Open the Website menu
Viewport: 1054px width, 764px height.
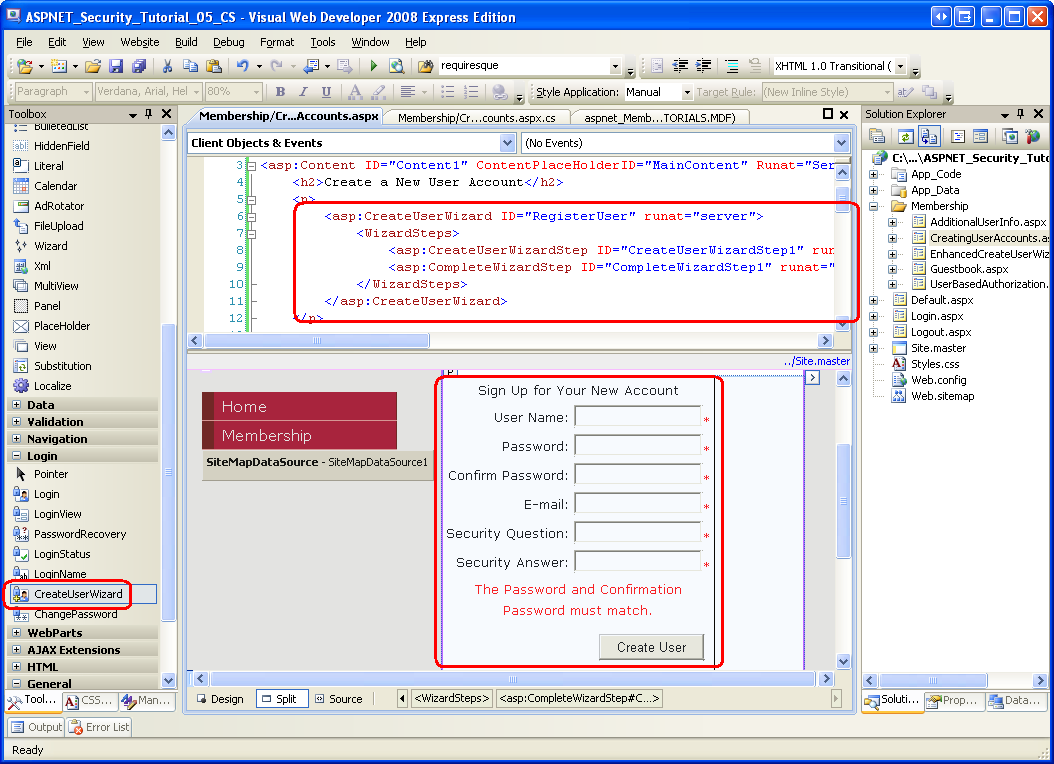140,42
